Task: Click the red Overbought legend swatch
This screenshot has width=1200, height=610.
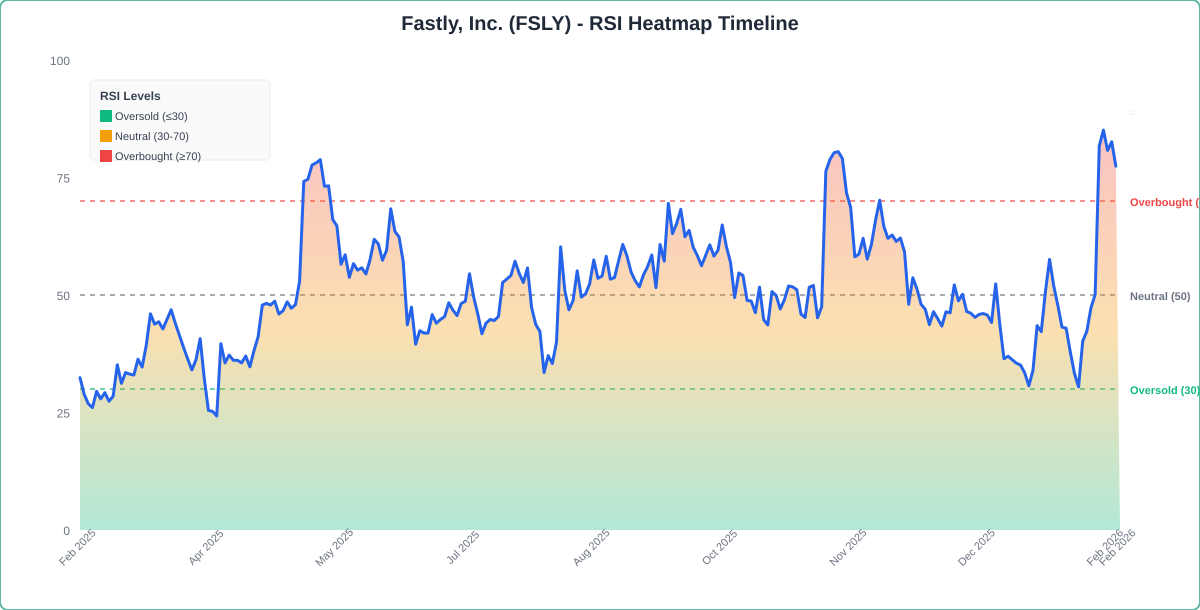Action: pyautogui.click(x=105, y=156)
